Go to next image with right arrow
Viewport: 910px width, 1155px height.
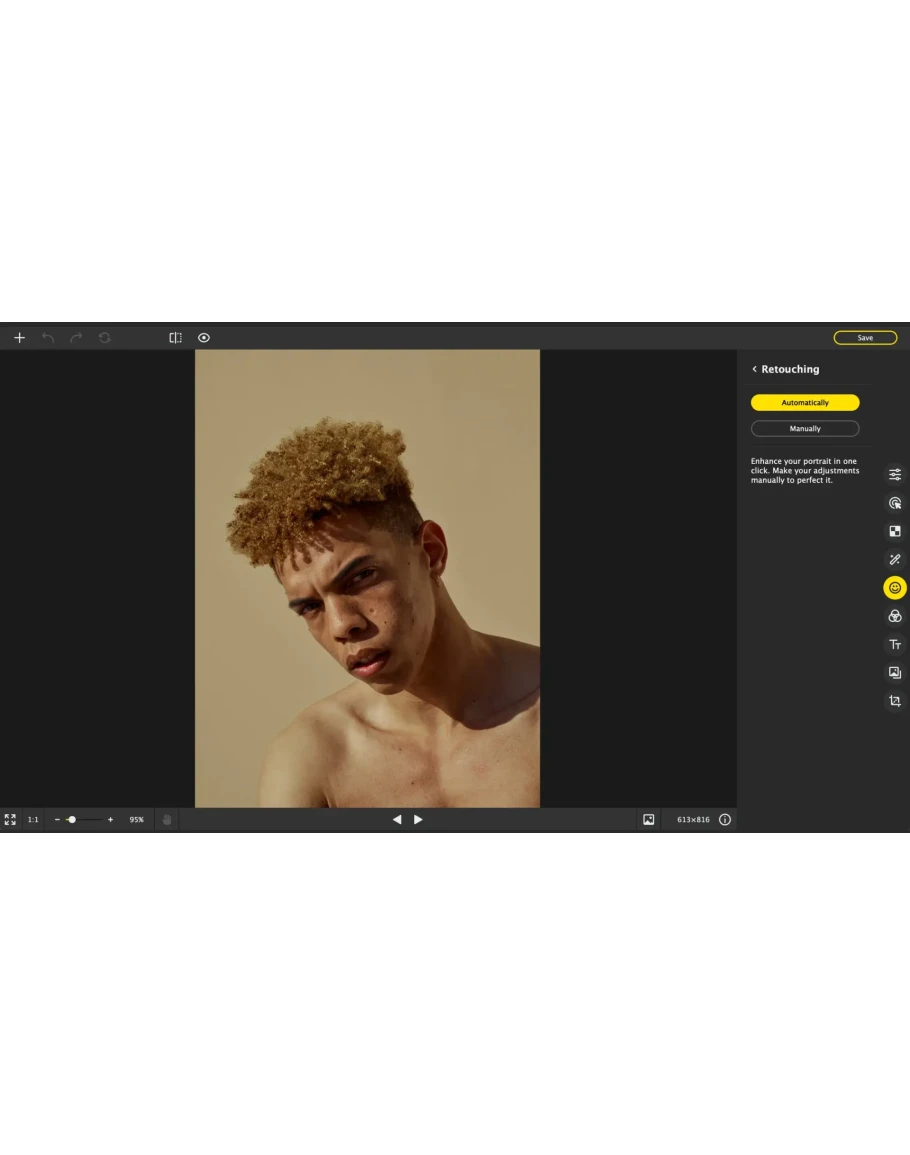(418, 820)
